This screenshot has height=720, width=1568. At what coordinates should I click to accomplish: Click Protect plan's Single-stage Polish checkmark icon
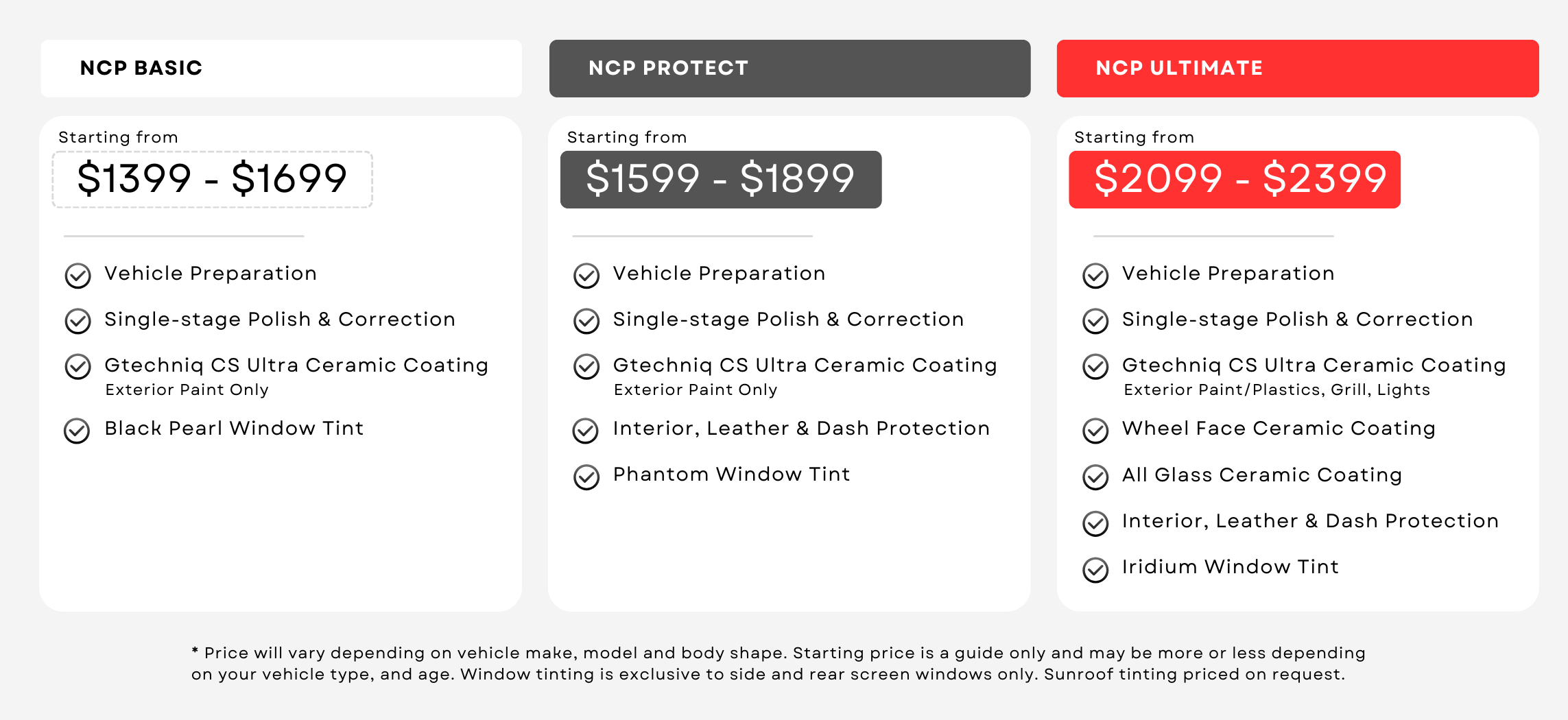[x=586, y=321]
